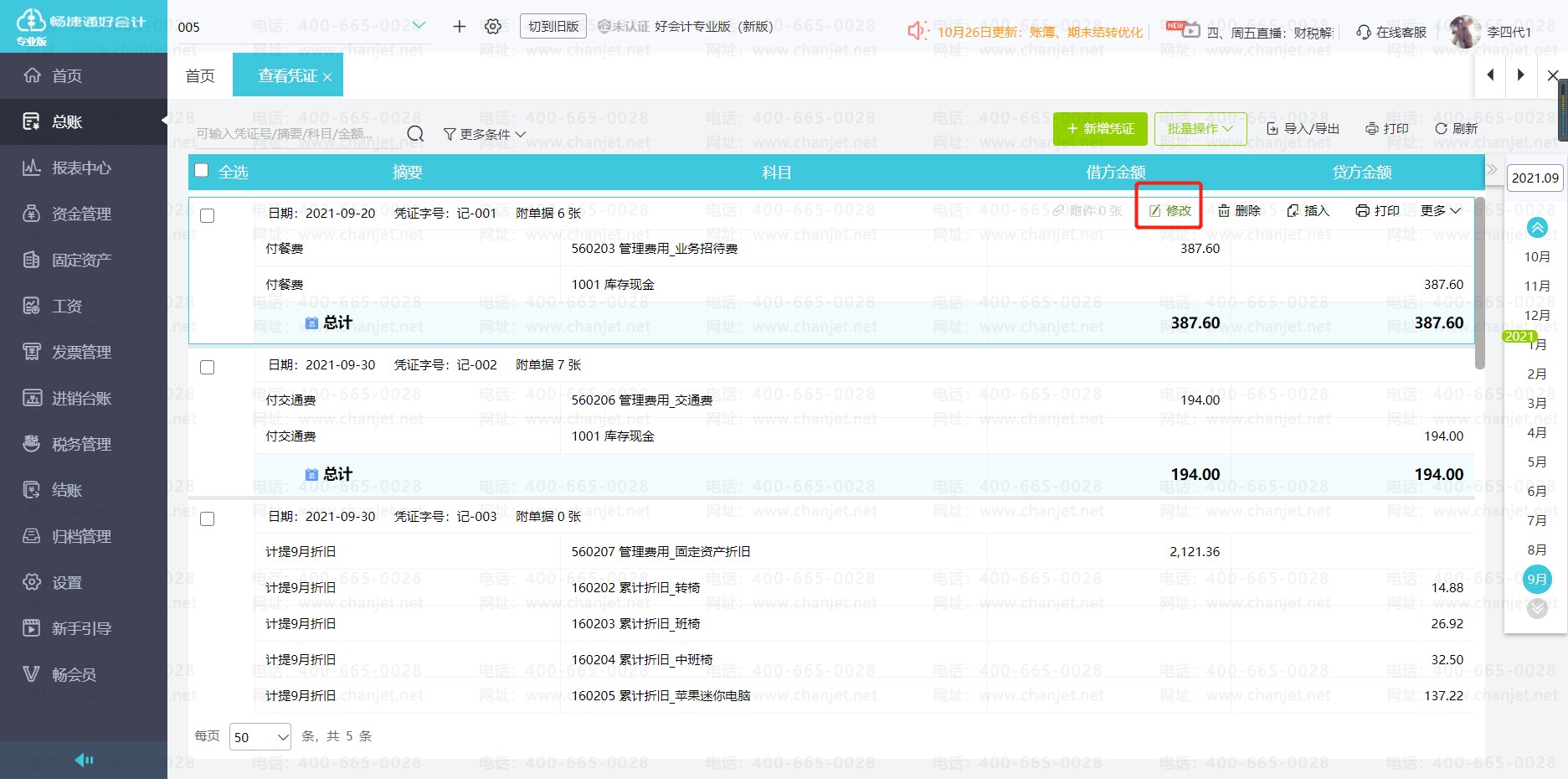Click the online customer service headset icon
Screen dimensions: 1568x779
[1364, 32]
